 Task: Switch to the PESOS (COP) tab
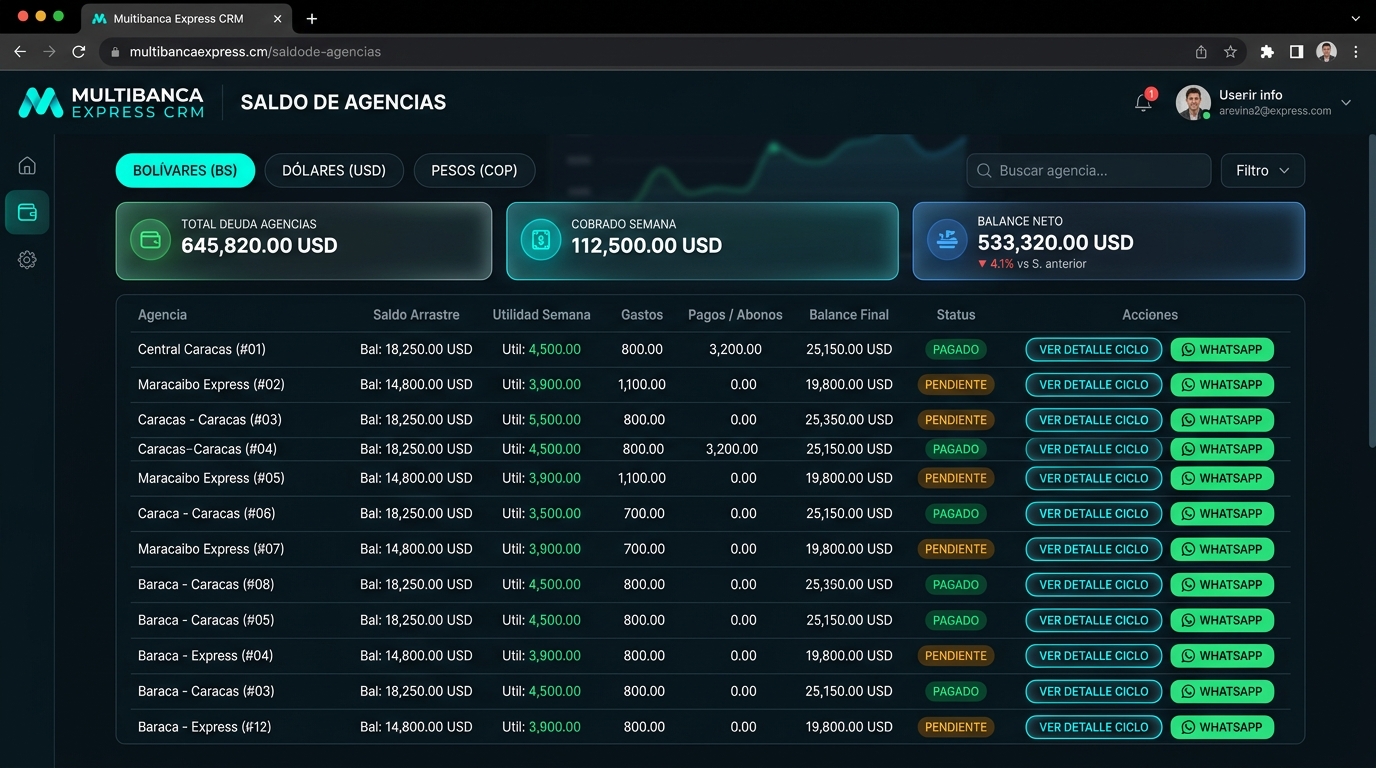[x=474, y=171]
